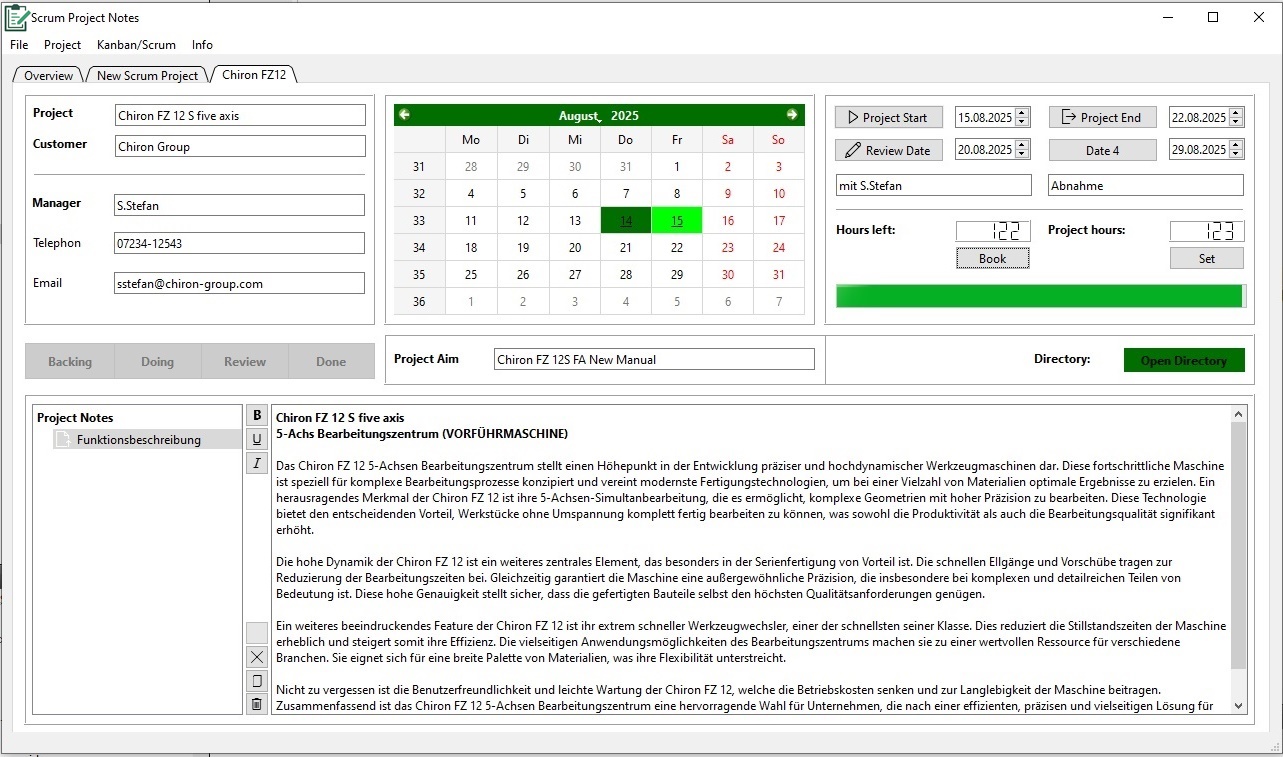
Task: Switch Kanban status to Doing
Action: click(157, 362)
